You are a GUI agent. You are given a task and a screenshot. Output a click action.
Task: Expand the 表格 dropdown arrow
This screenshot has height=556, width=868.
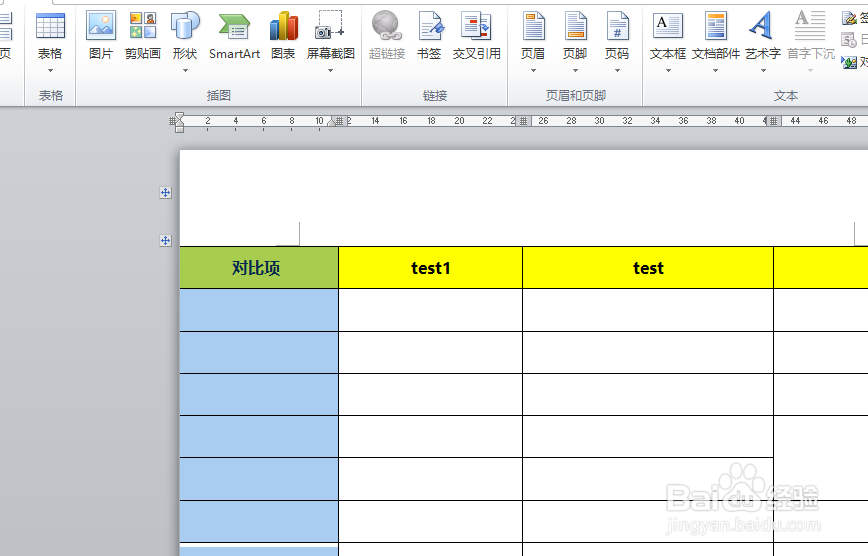pos(50,70)
